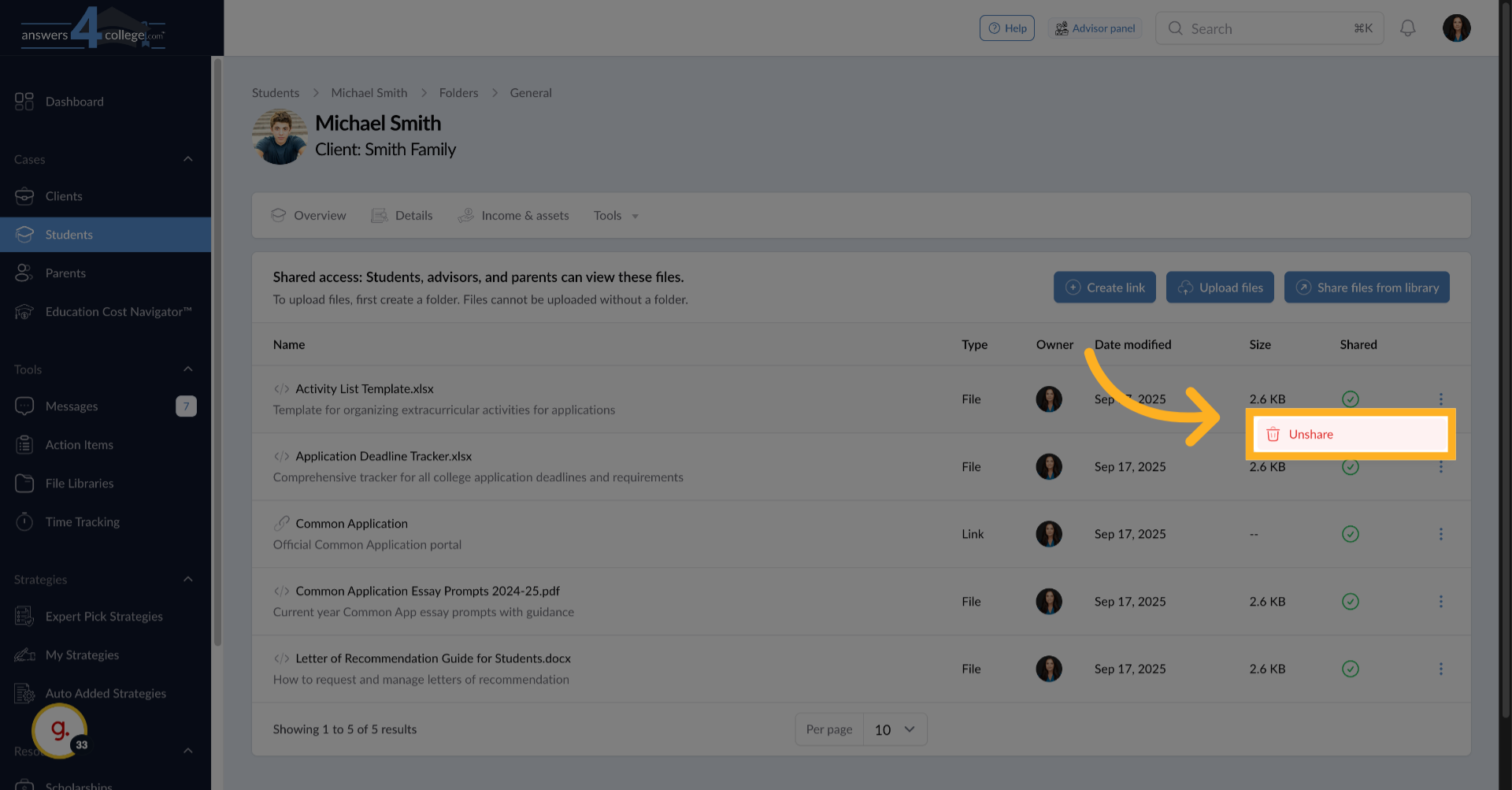Screen dimensions: 1512x790
Task: Click Michael Smith's profile photo
Action: point(280,137)
